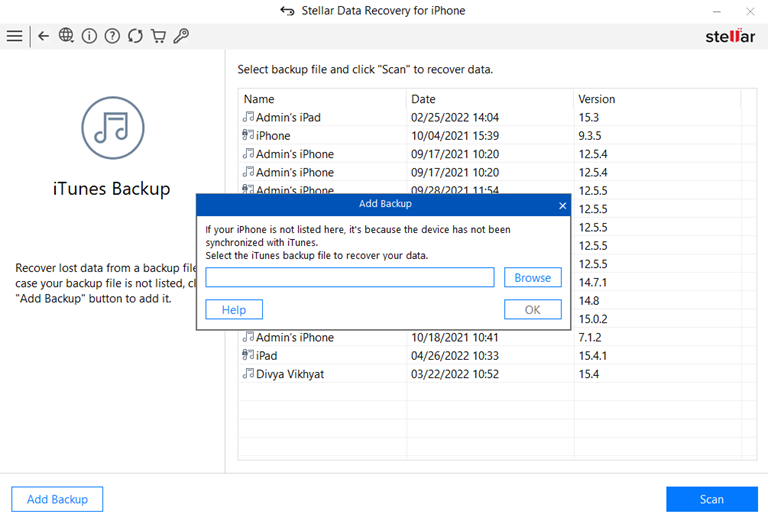Click version "15.0.2"
The height and width of the screenshot is (524, 768).
tap(593, 319)
